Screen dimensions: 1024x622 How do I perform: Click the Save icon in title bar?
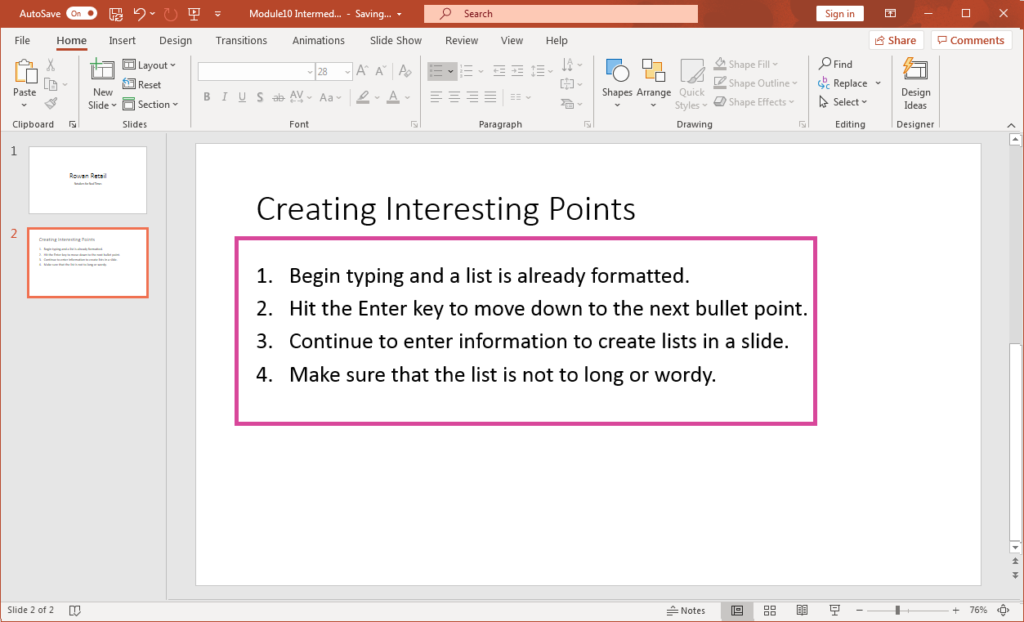(116, 14)
